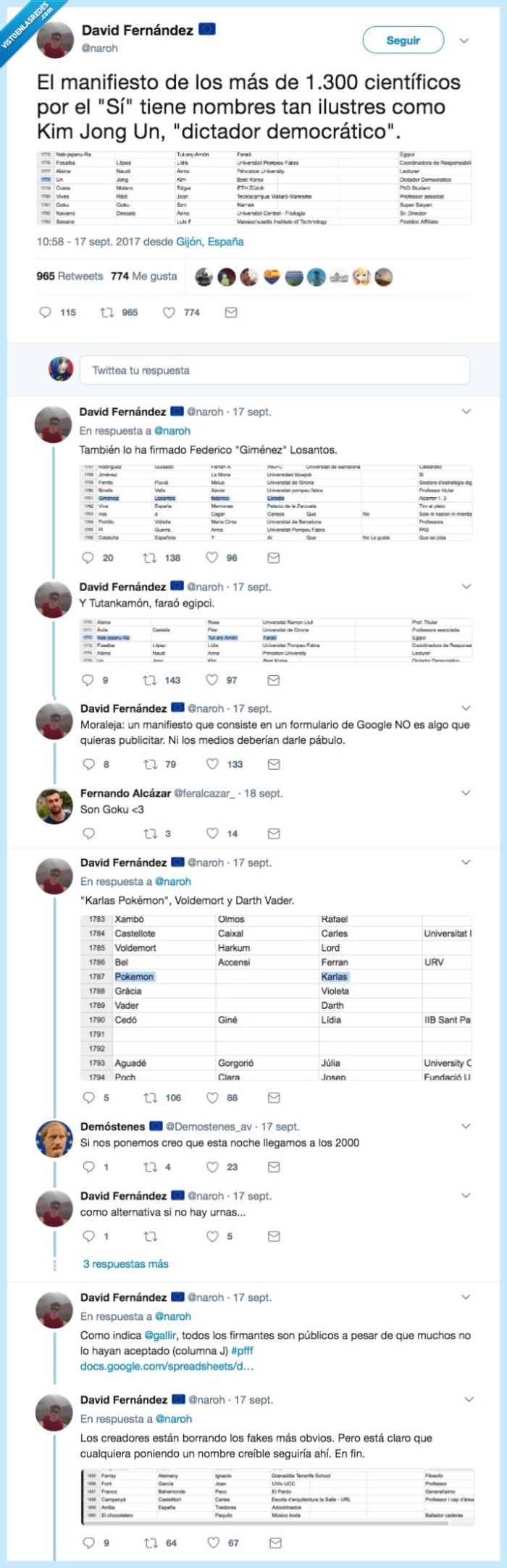507x1568 pixels.
Task: Expand options on Federico Losantos tweet
Action: pyautogui.click(x=466, y=412)
